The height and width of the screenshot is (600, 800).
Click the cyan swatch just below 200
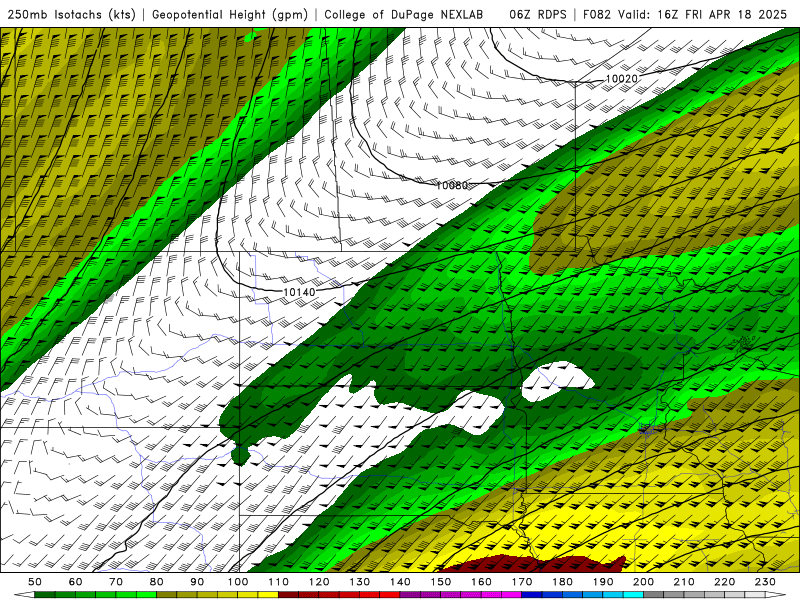point(633,595)
